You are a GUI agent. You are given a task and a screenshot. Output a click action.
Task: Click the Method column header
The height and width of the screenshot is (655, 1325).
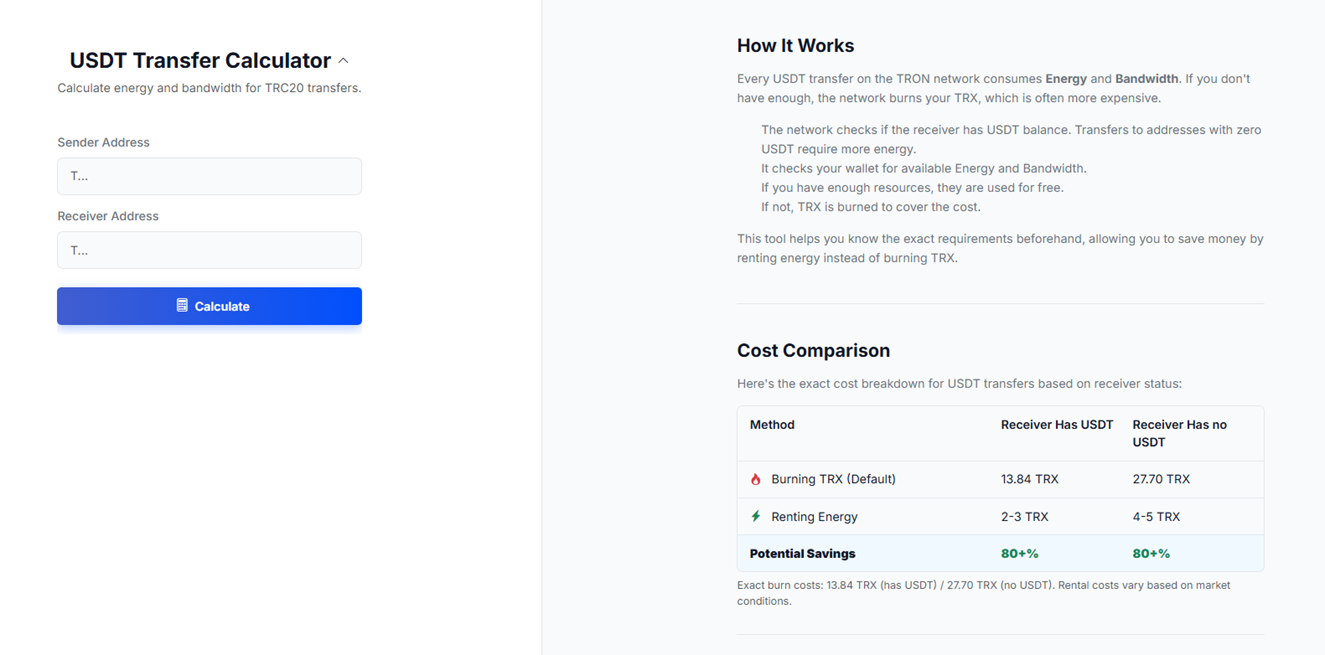point(772,425)
